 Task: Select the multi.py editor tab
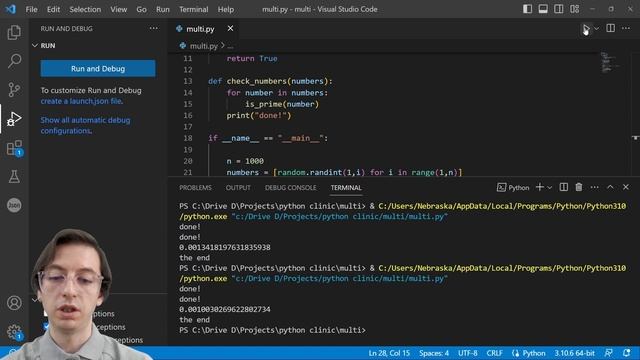click(200, 29)
